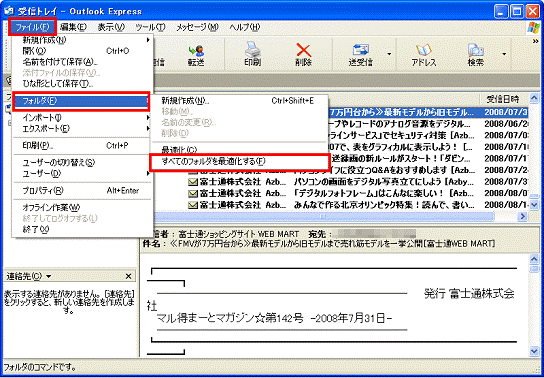This screenshot has height=378, width=544.
Task: Click the 送受信 (Send/Receive) toolbar icon
Action: click(x=360, y=55)
